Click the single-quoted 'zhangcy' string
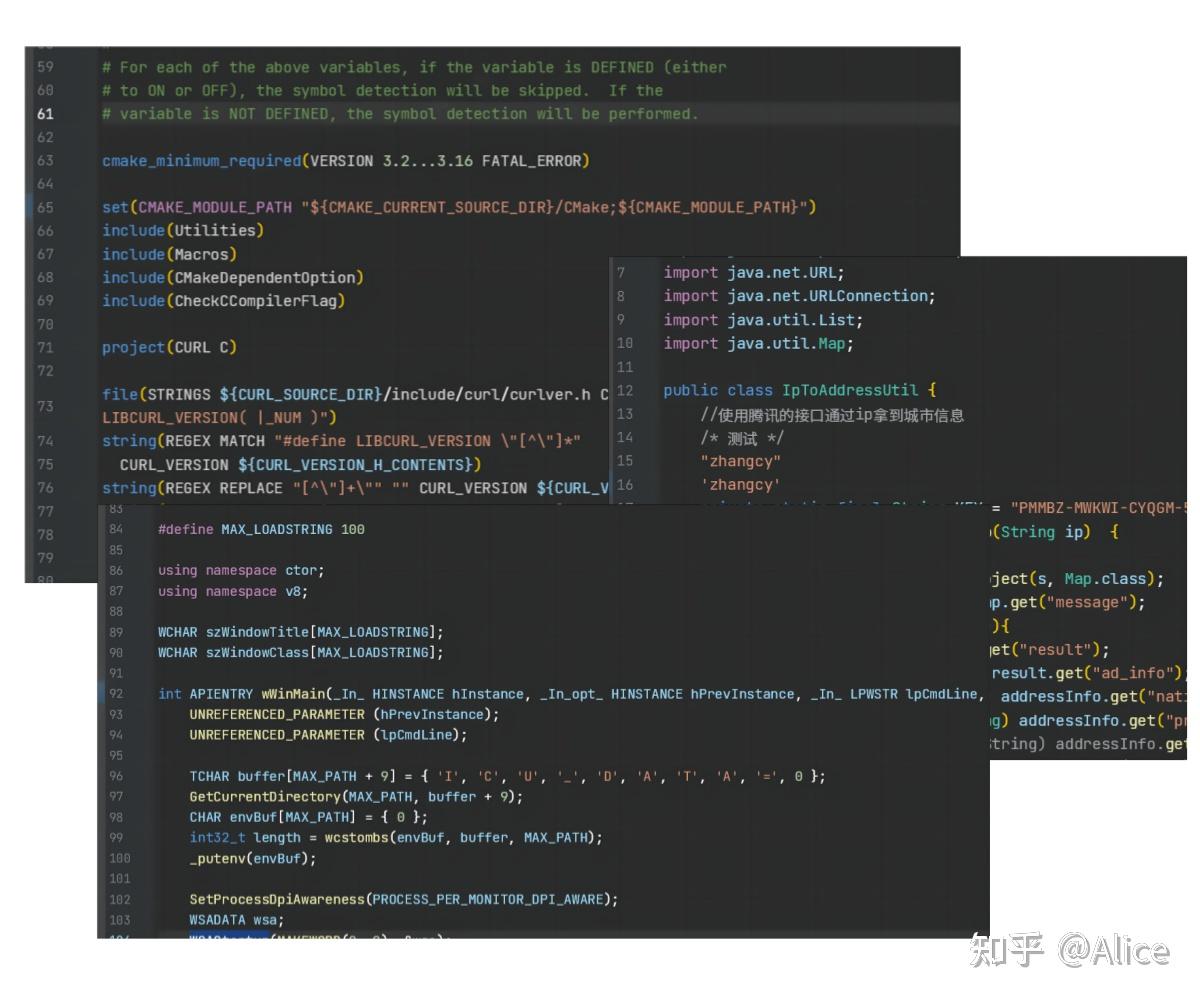1200x1000 pixels. tap(741, 485)
